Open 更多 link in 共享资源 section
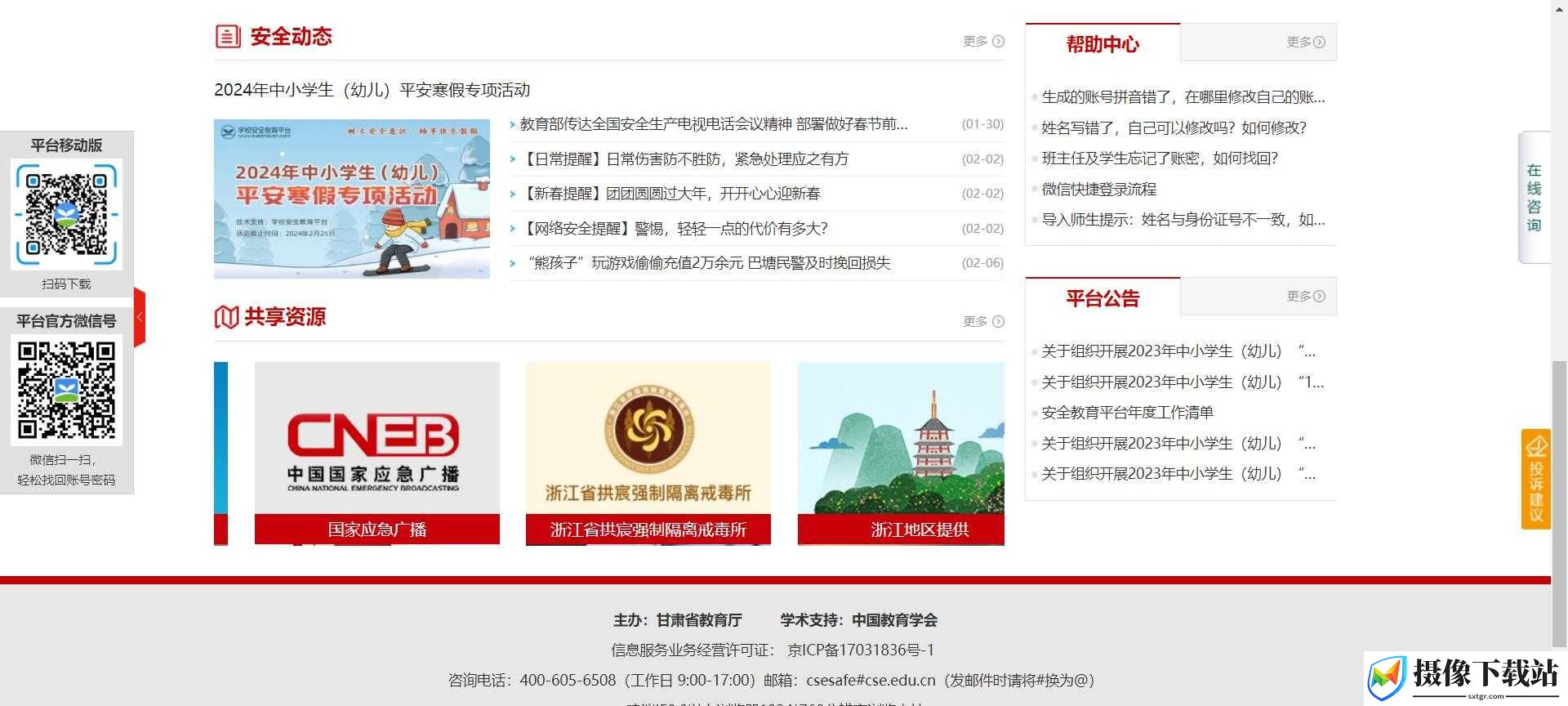 click(x=983, y=321)
